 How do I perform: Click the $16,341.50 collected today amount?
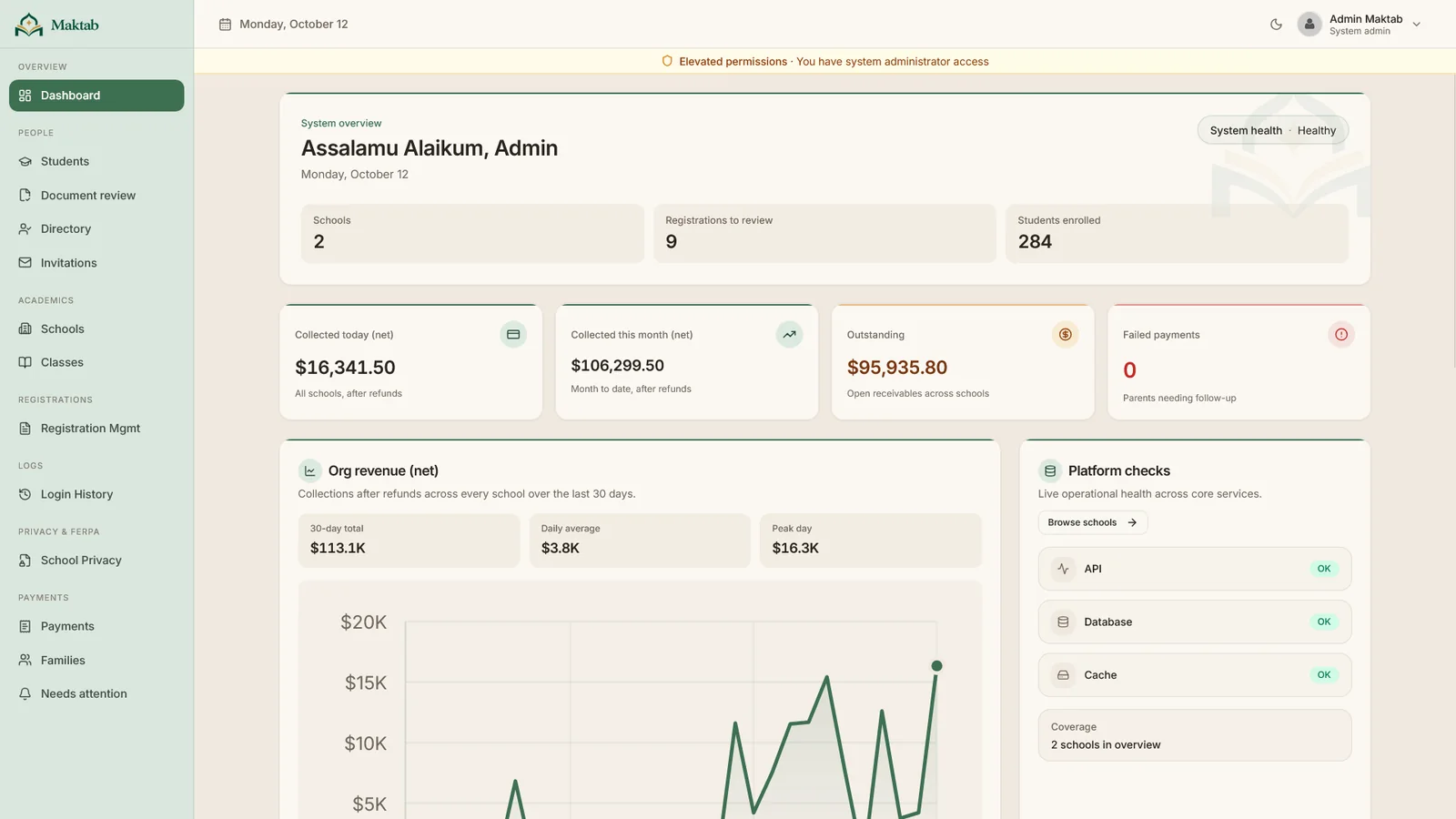[x=345, y=368]
